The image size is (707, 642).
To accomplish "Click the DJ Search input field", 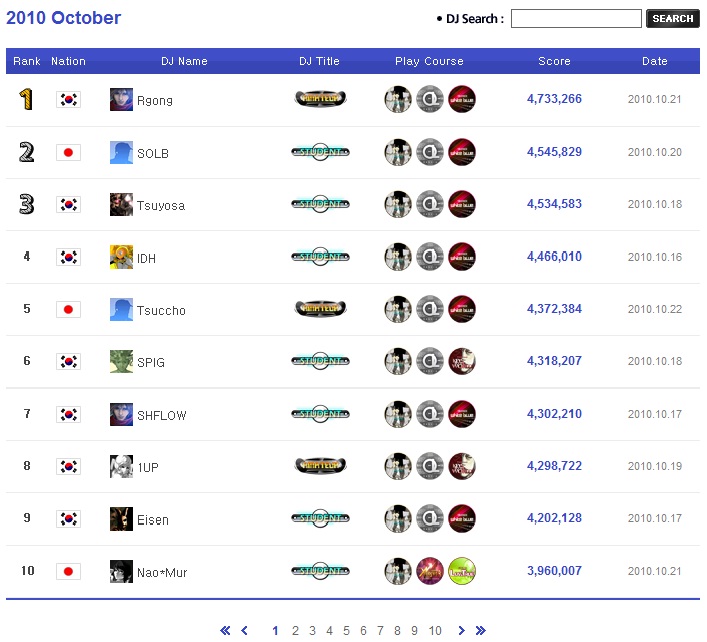I will pos(576,19).
